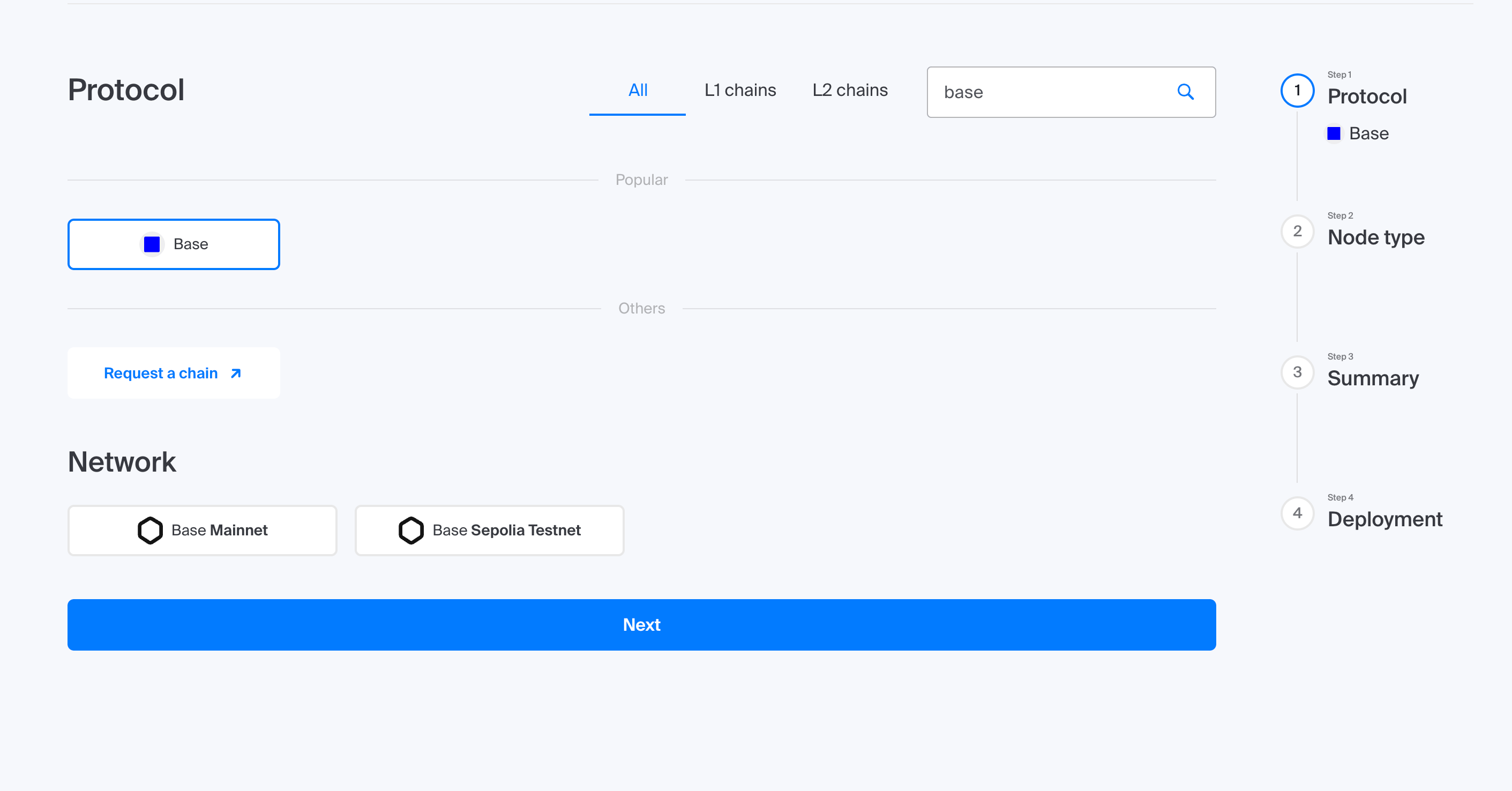Focus the protocol search field containing base
The height and width of the screenshot is (791, 1512).
coord(1051,92)
